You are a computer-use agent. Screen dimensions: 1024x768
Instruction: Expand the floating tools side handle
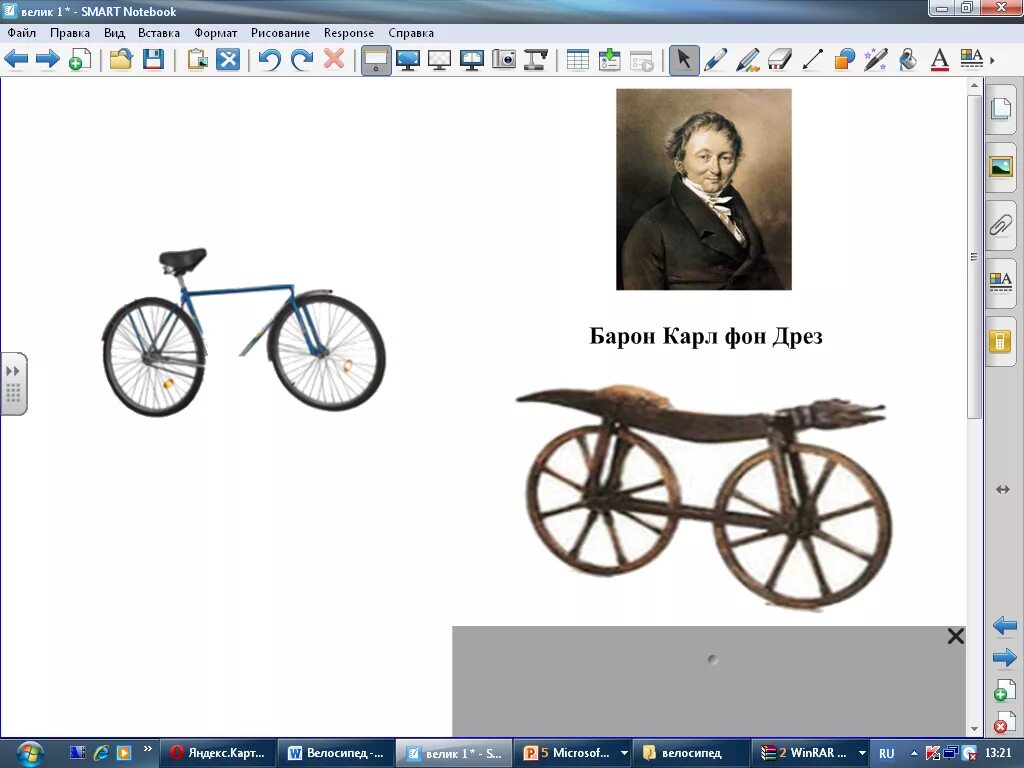pyautogui.click(x=14, y=383)
